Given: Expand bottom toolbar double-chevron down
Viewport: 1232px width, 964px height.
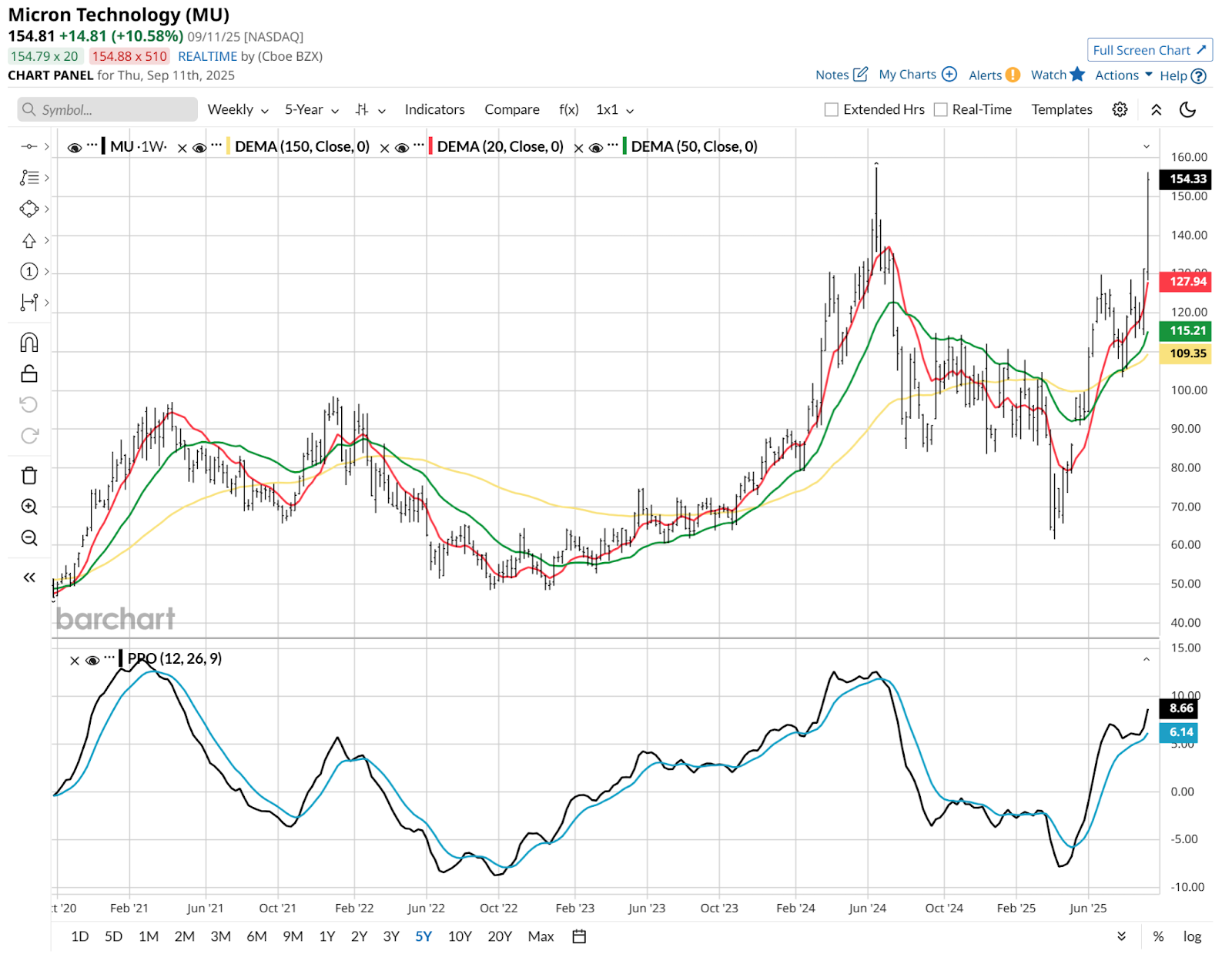Looking at the screenshot, I should (1121, 936).
